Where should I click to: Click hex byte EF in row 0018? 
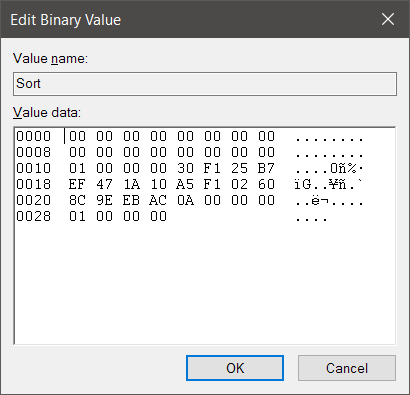click(x=77, y=184)
